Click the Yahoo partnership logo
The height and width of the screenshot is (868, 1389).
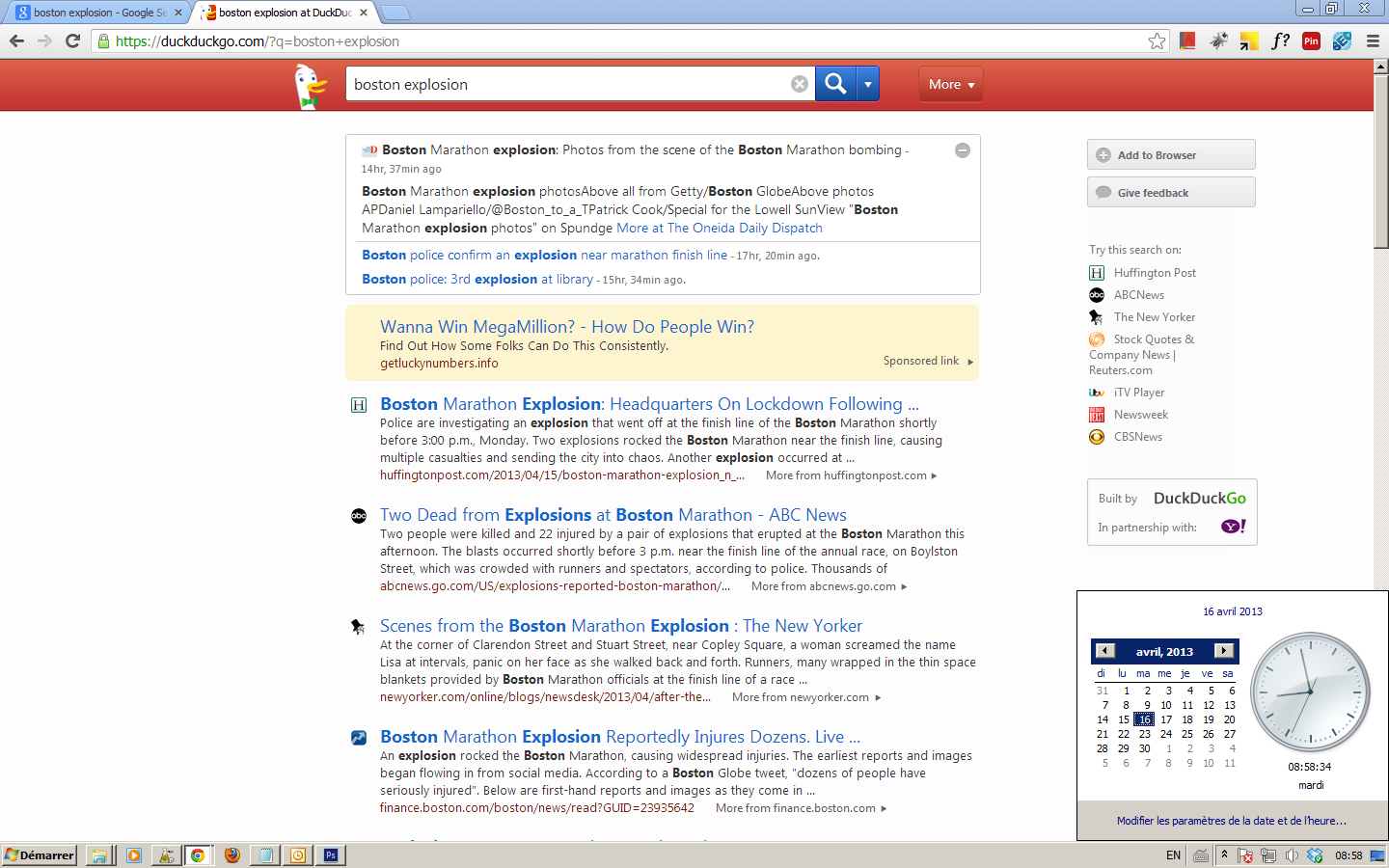1234,527
